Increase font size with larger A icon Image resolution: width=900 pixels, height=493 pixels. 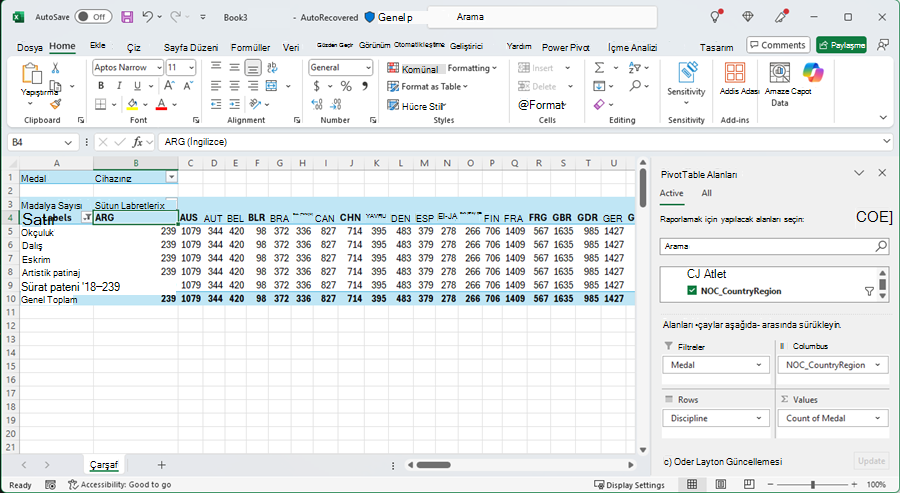[169, 86]
